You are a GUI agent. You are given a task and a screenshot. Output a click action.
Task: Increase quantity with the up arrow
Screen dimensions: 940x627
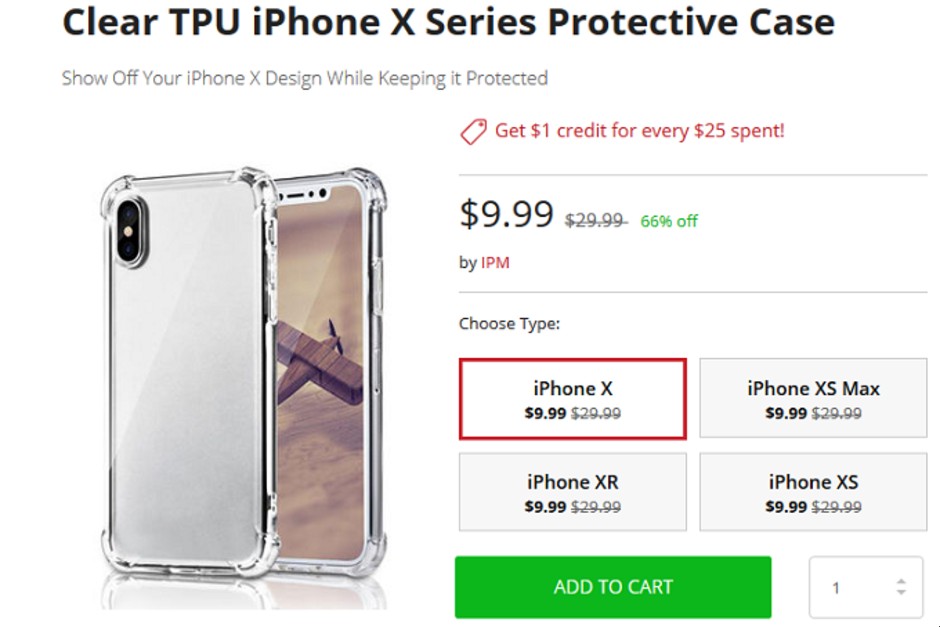click(901, 581)
